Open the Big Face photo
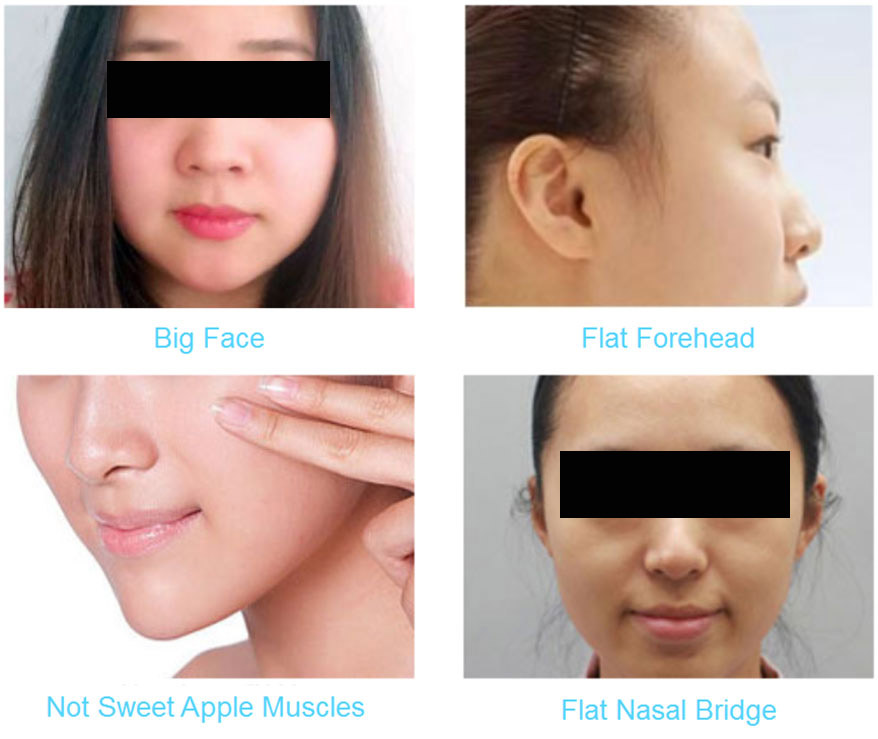The height and width of the screenshot is (739, 878). coord(209,156)
